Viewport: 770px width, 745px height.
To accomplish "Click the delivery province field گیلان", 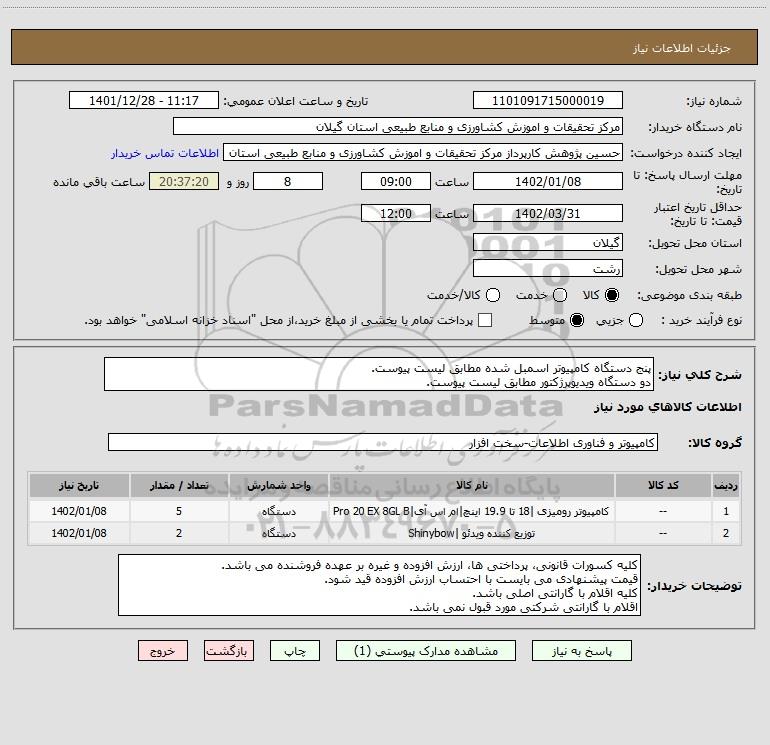I will pos(548,242).
